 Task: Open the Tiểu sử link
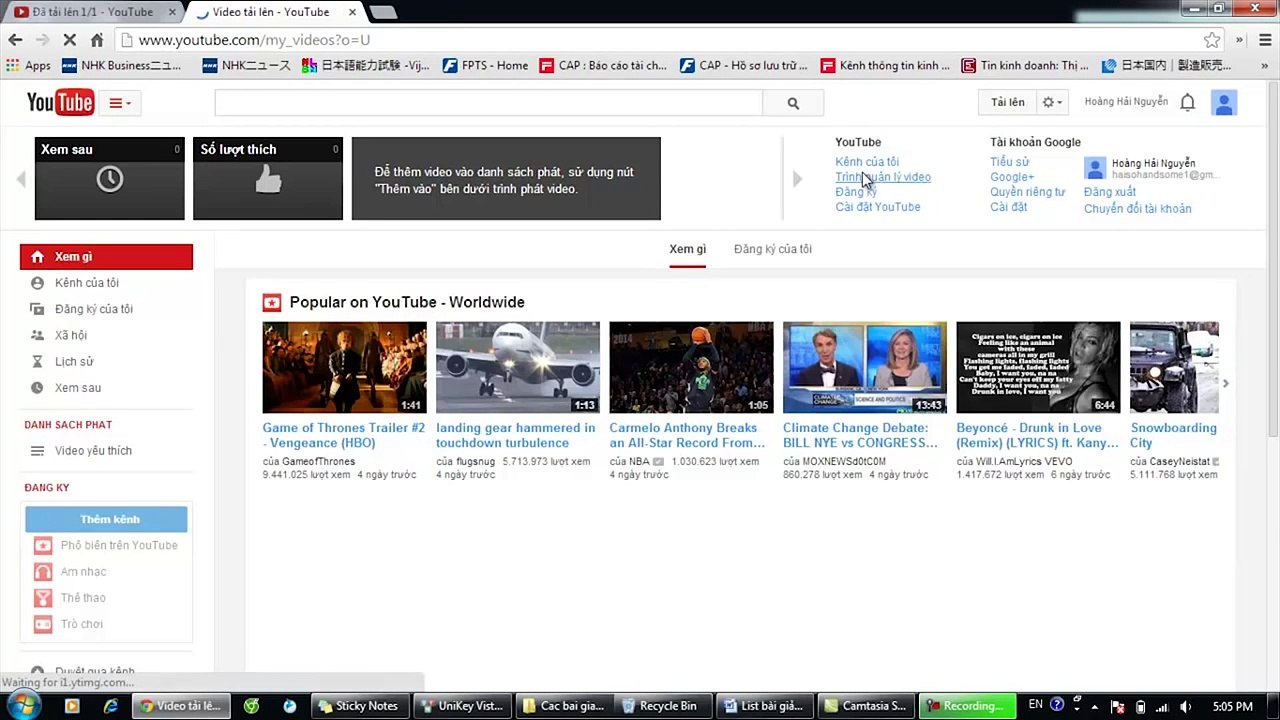(1009, 161)
